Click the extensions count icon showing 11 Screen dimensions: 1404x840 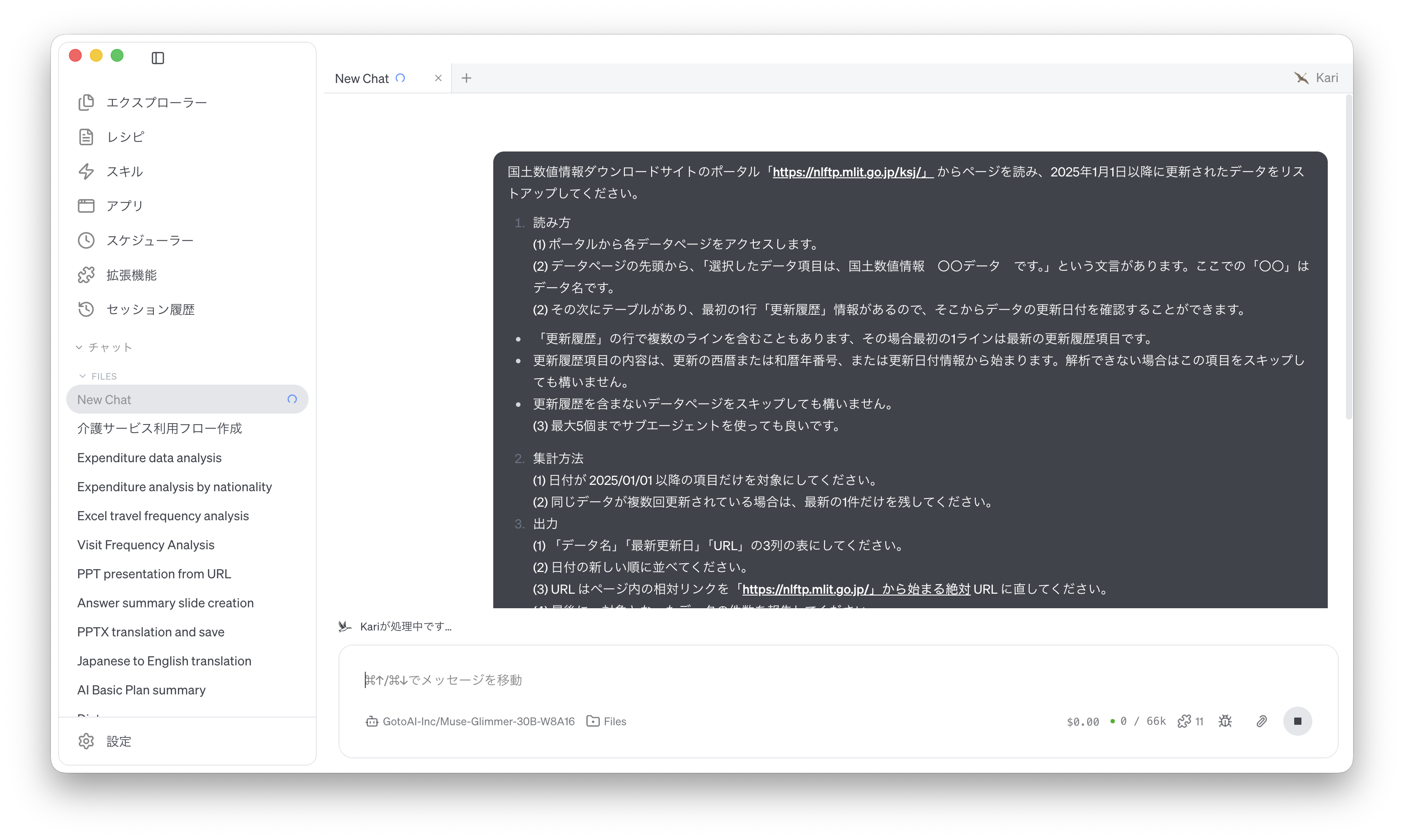[1190, 721]
